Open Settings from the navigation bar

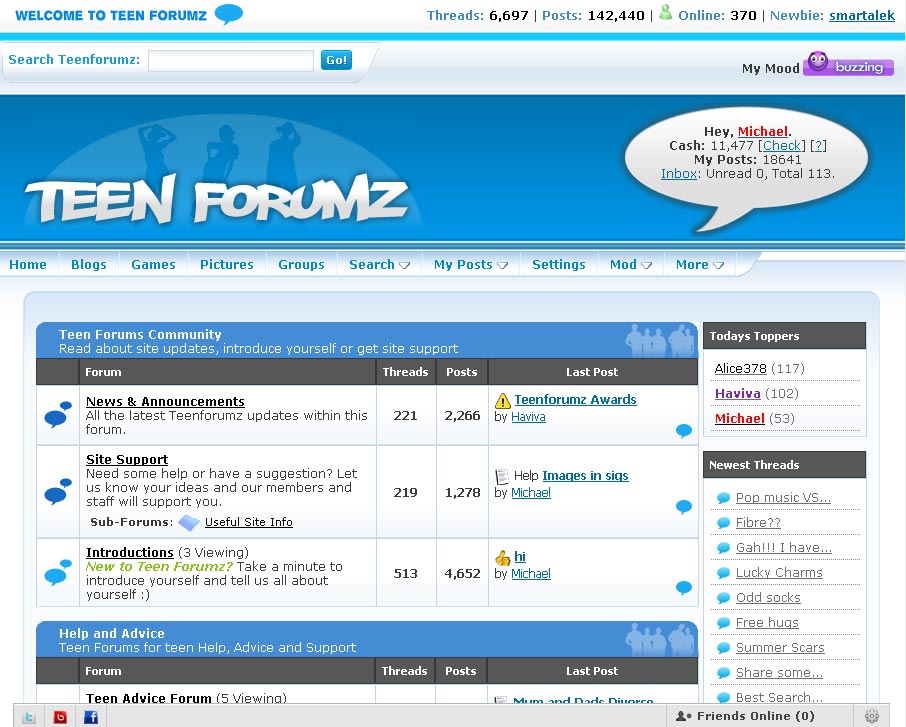[x=559, y=265]
